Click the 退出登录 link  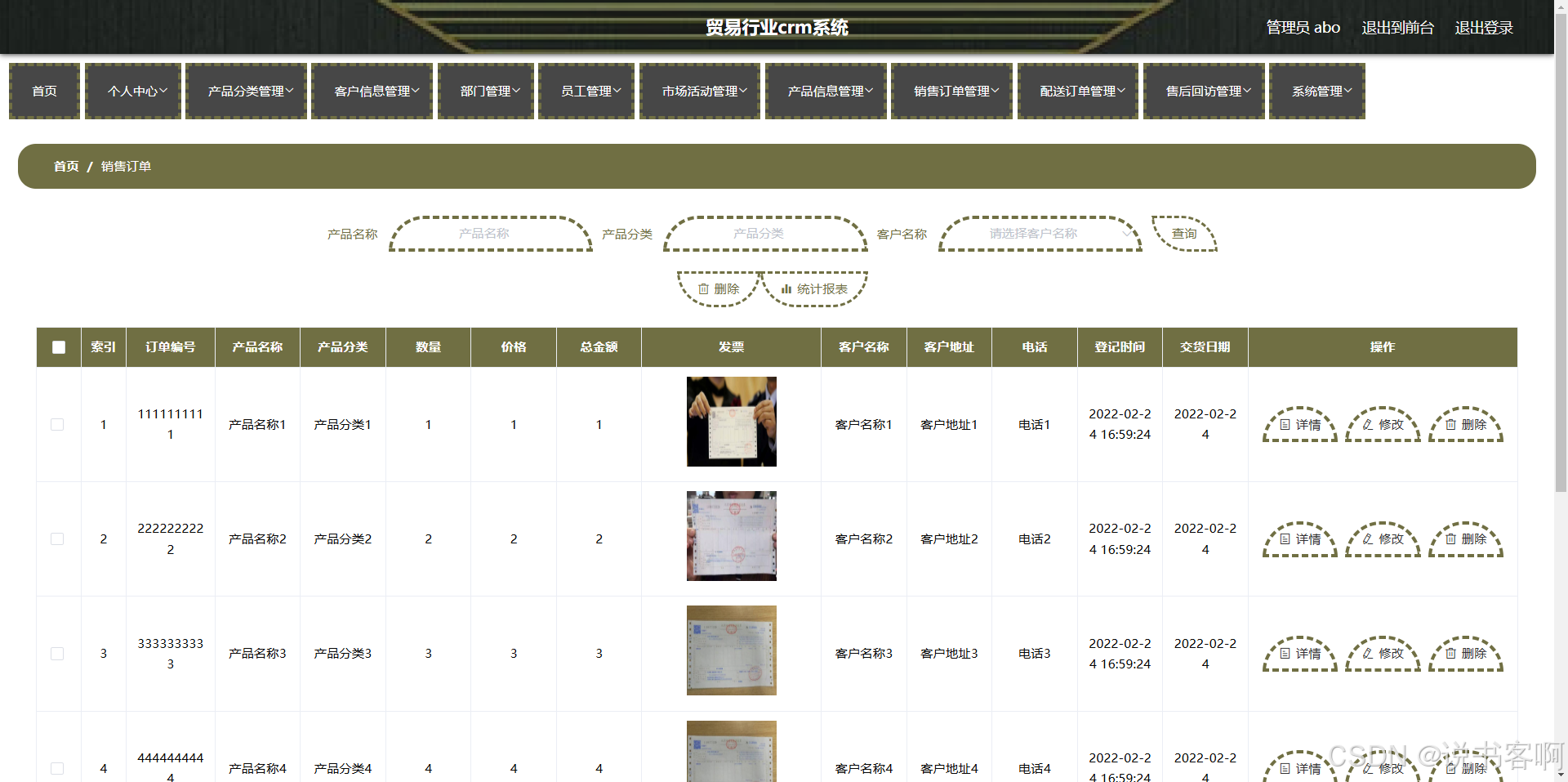(x=1484, y=28)
